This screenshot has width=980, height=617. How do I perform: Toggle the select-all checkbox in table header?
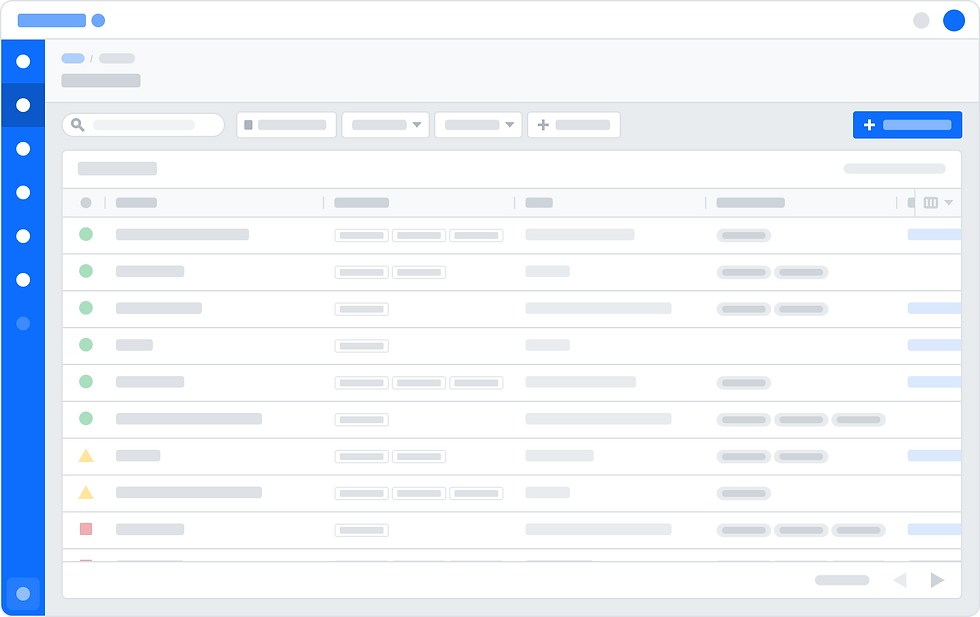[85, 202]
